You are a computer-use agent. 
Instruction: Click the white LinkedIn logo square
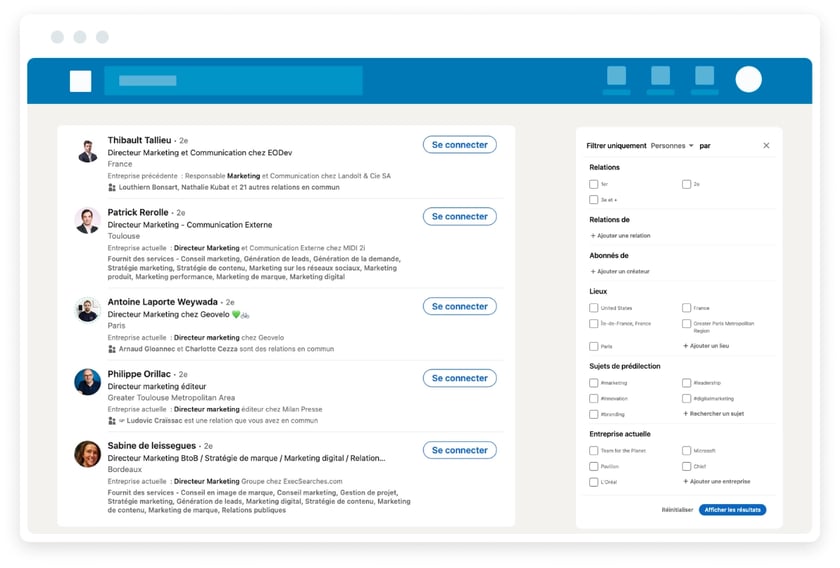coord(80,81)
